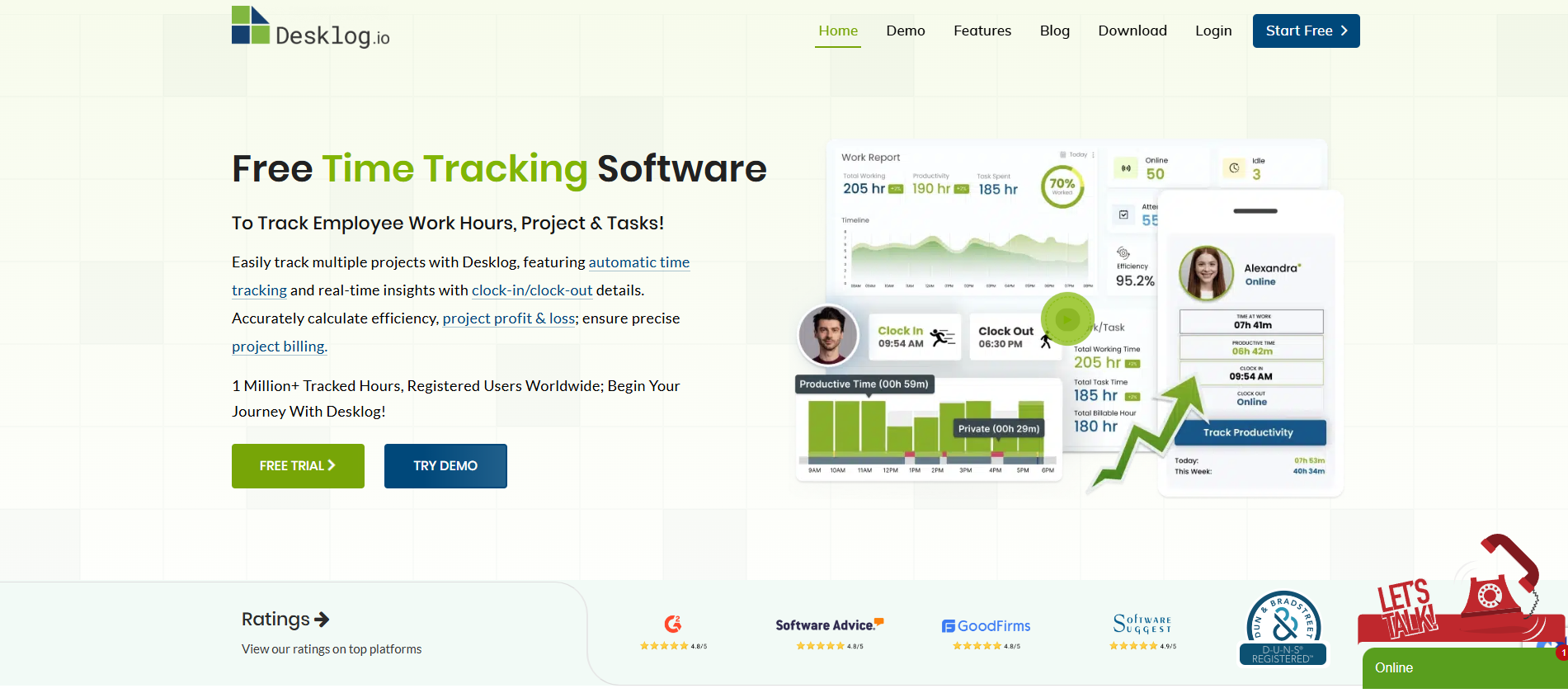
Task: Open the 'project profit & loss' link
Action: click(509, 318)
